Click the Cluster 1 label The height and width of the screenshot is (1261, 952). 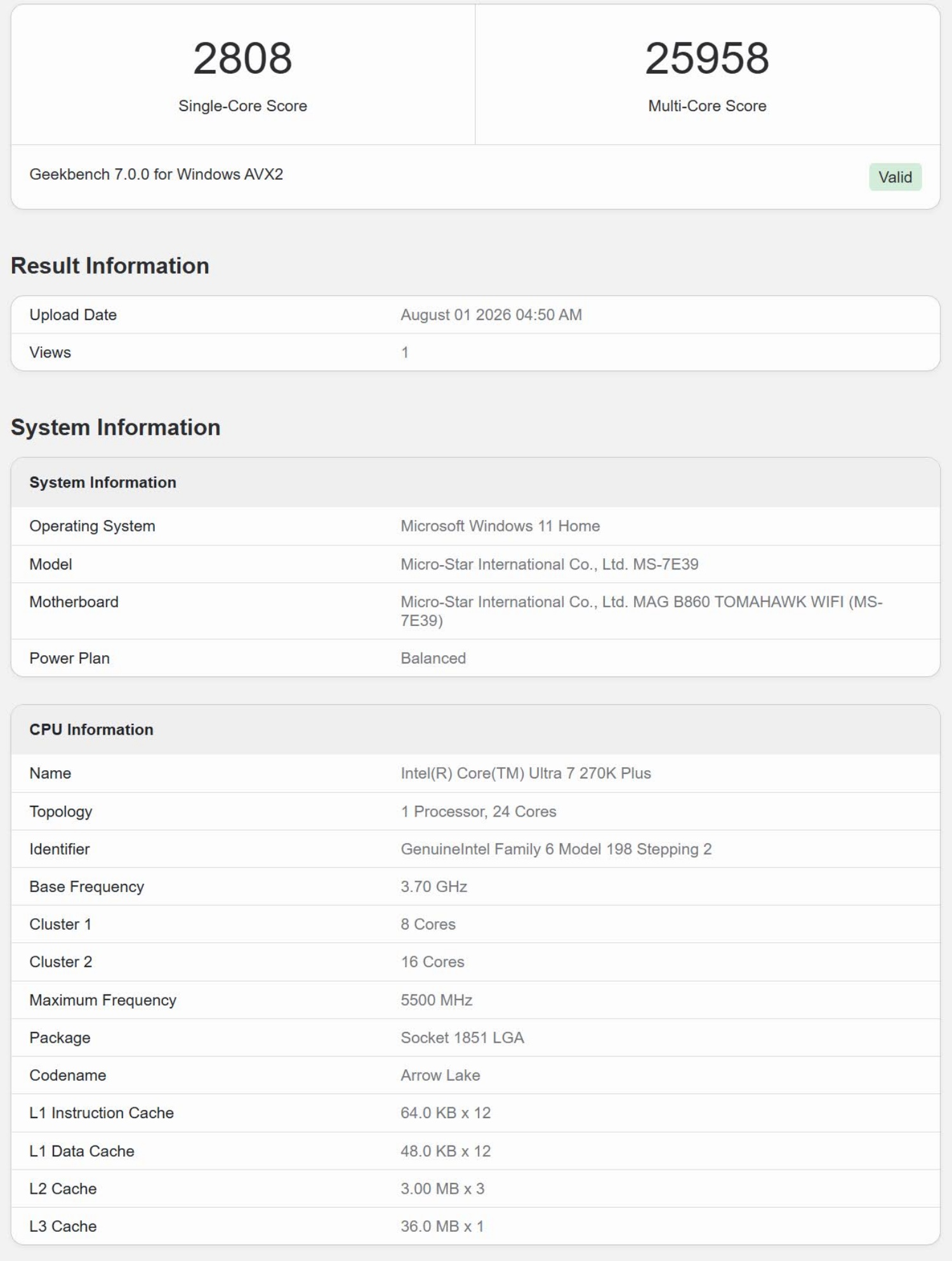click(x=60, y=924)
